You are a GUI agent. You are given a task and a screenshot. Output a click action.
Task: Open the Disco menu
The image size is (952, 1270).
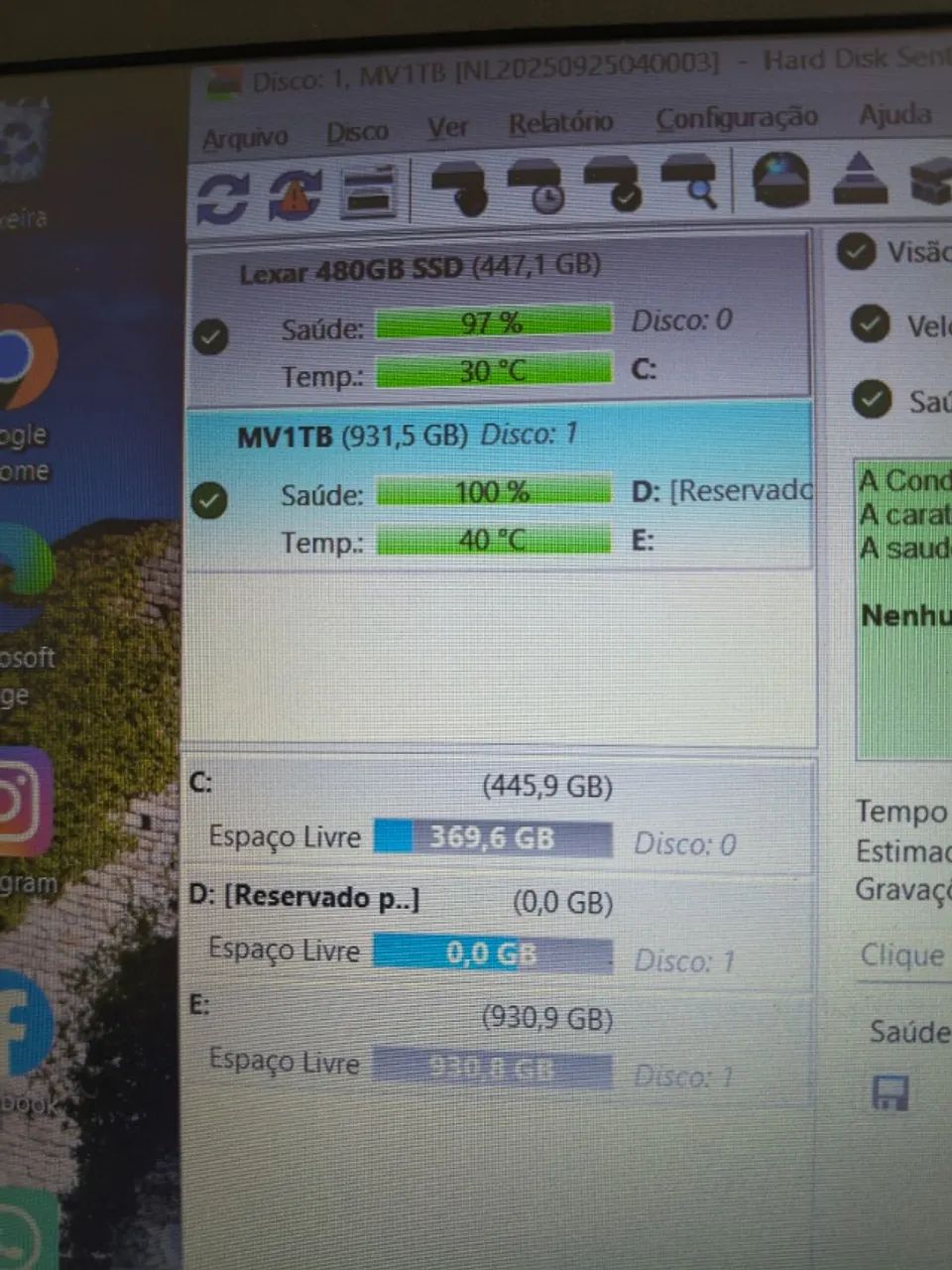coord(357,132)
